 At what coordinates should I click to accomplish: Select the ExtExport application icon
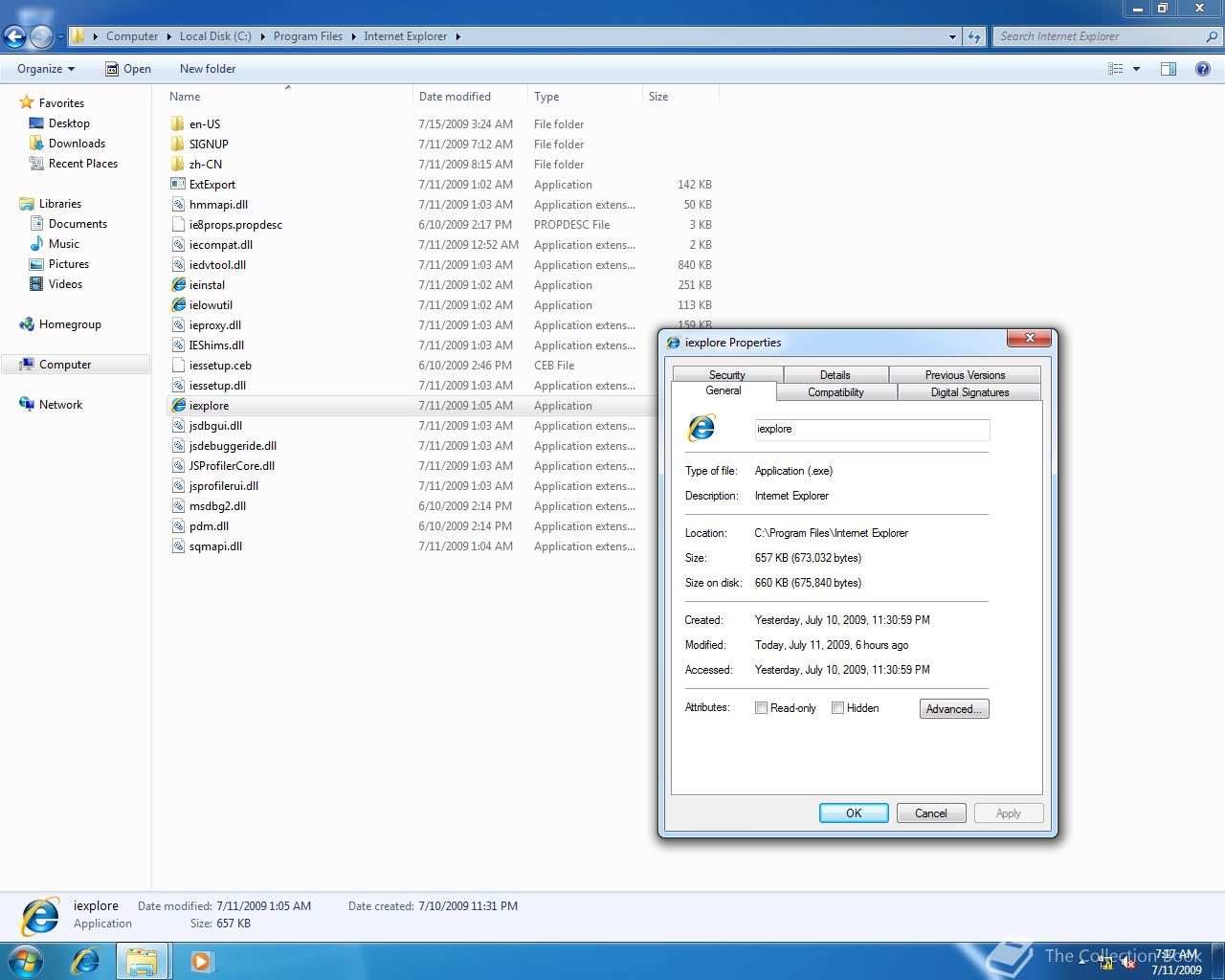click(178, 185)
